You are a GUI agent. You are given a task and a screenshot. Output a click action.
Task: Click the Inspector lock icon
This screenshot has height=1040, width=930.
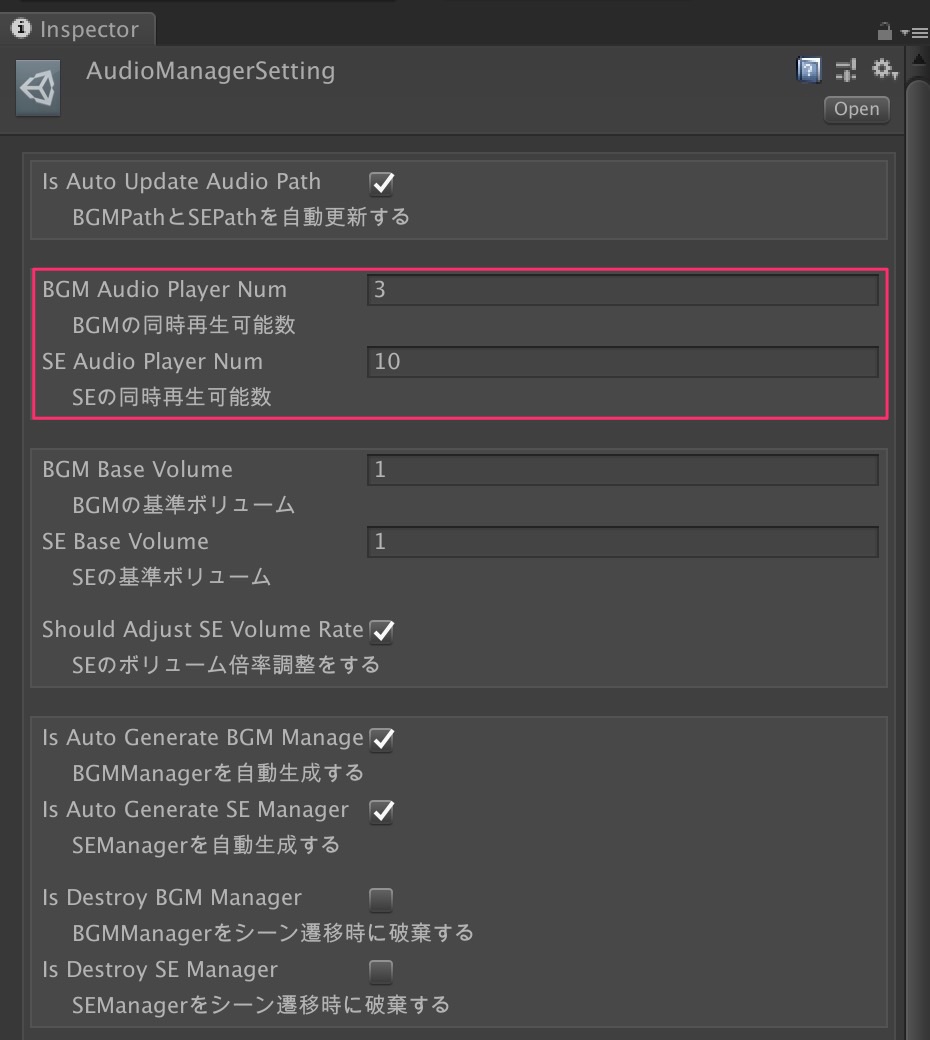[x=884, y=31]
